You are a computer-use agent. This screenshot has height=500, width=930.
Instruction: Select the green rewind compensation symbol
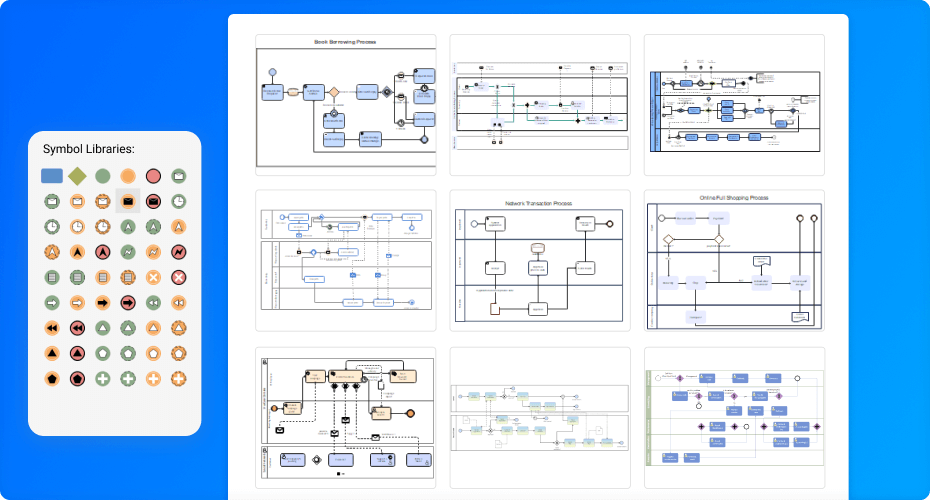(153, 302)
